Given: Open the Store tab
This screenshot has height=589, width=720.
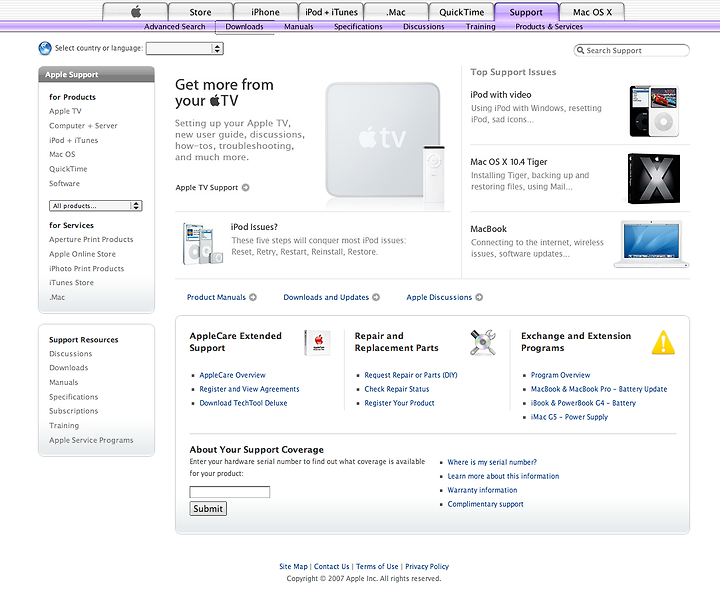Looking at the screenshot, I should click(200, 12).
